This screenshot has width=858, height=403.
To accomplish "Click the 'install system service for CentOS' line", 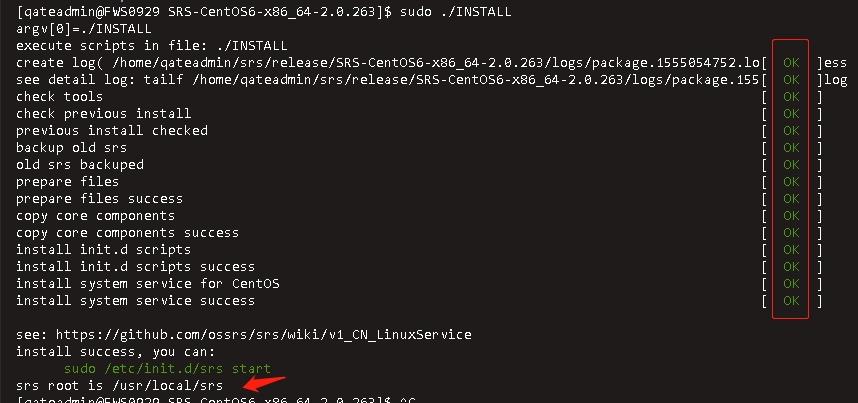I will (x=148, y=284).
